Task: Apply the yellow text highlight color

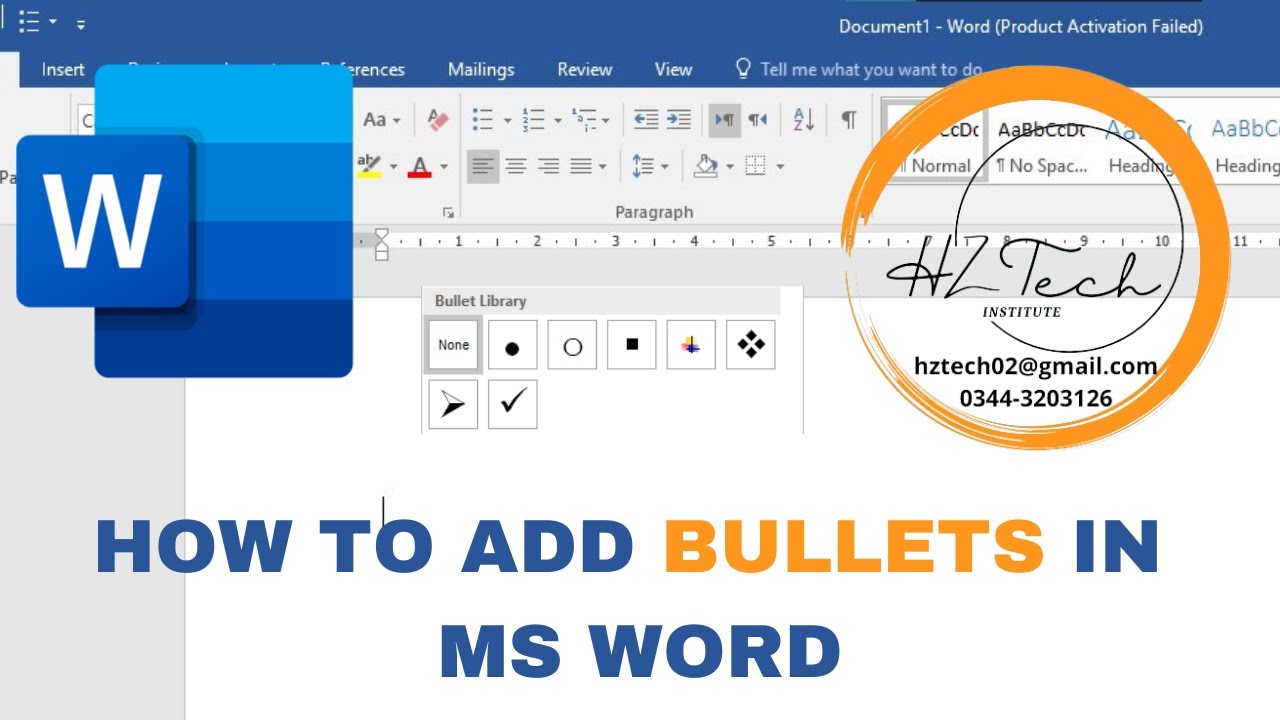Action: (x=369, y=166)
